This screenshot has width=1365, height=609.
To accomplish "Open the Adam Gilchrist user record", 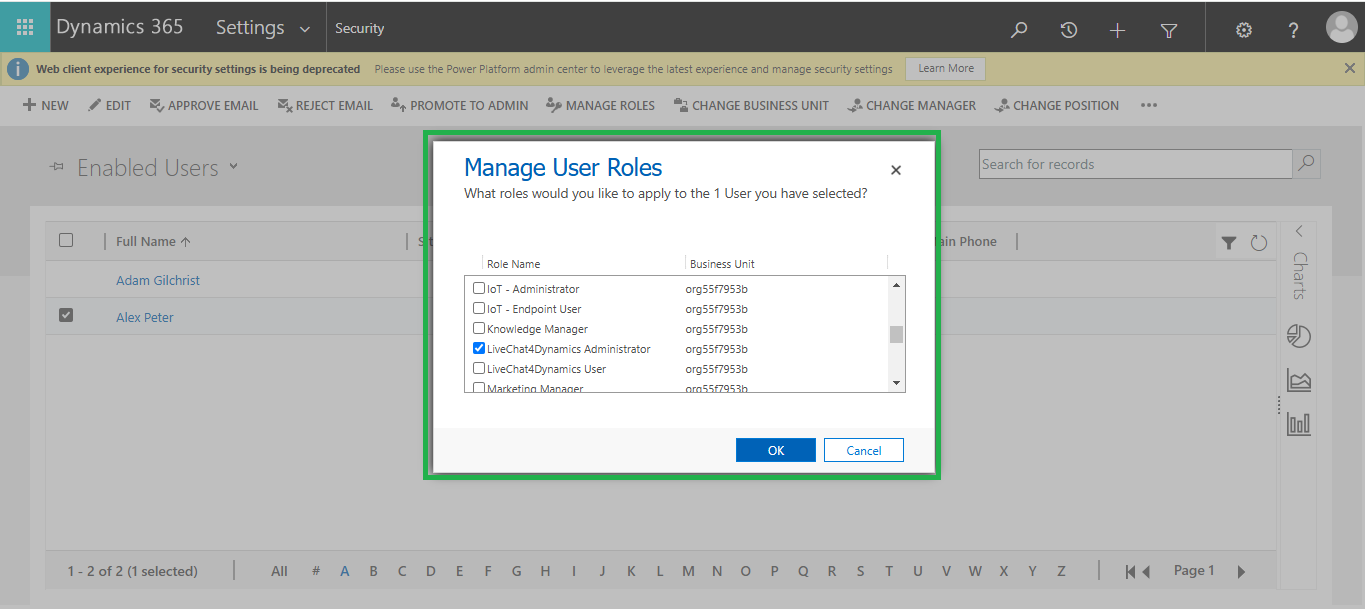I will coord(158,281).
